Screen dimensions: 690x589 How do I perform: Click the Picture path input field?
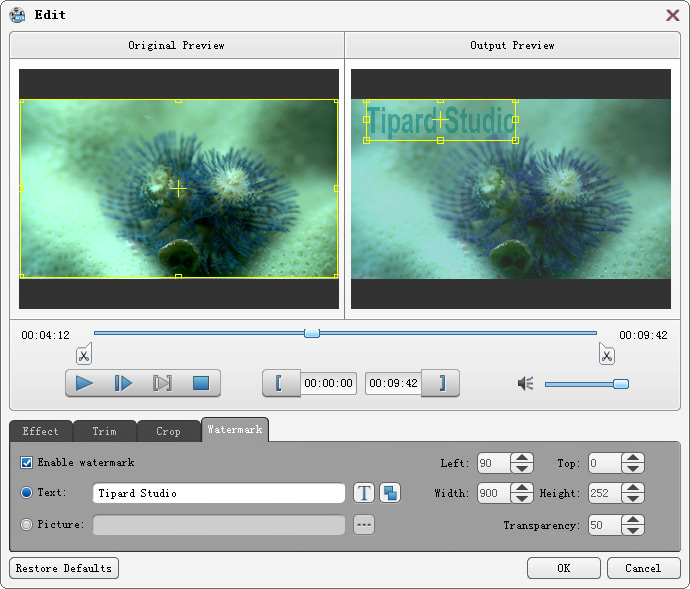(x=219, y=525)
